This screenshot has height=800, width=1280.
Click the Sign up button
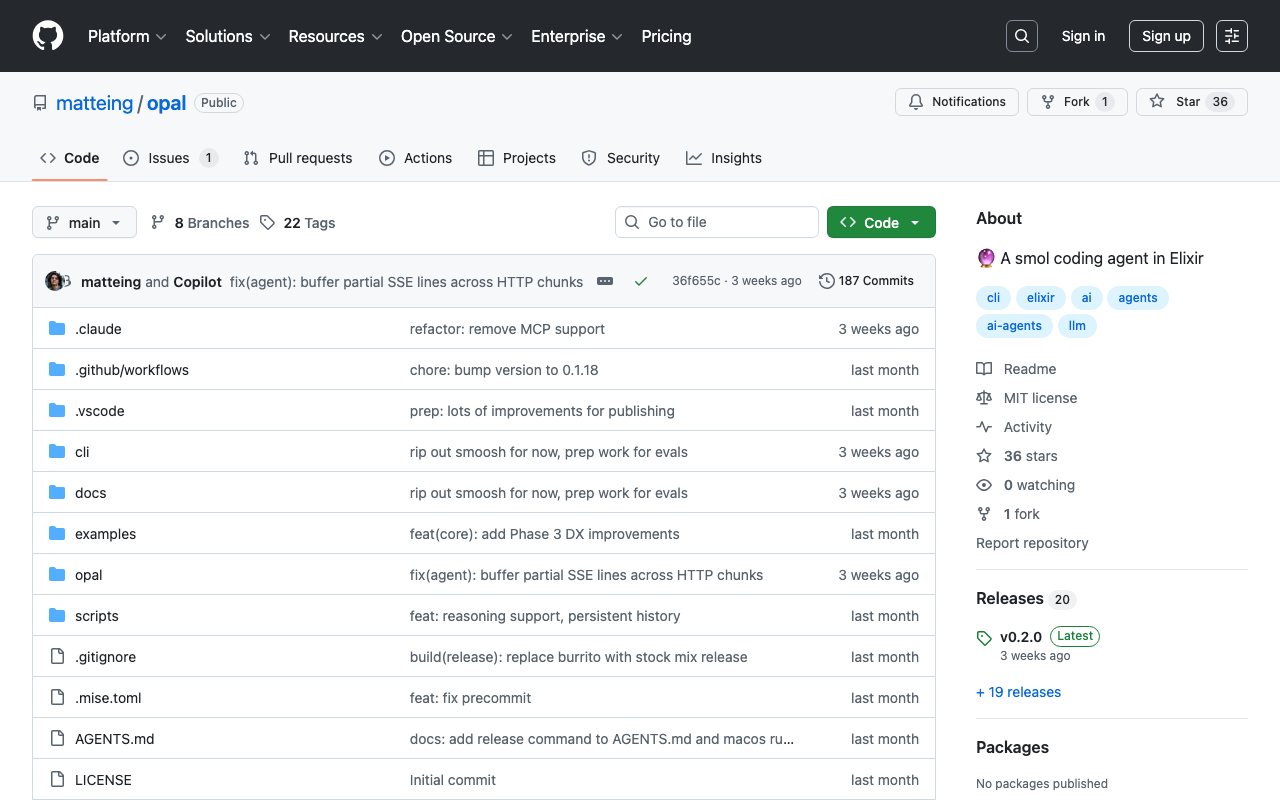tap(1166, 36)
